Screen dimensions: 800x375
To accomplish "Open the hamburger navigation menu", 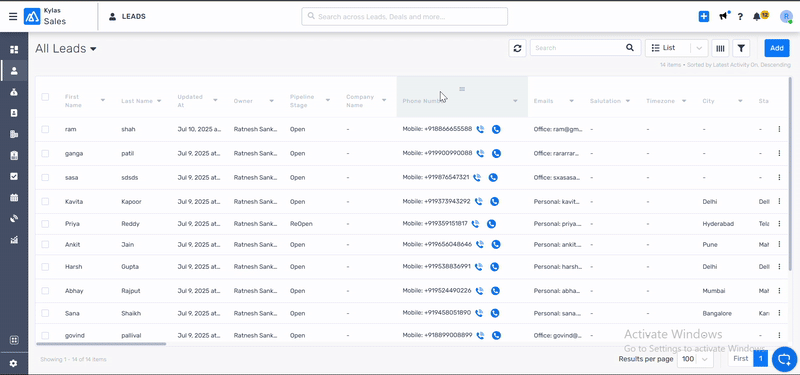I will [x=13, y=16].
